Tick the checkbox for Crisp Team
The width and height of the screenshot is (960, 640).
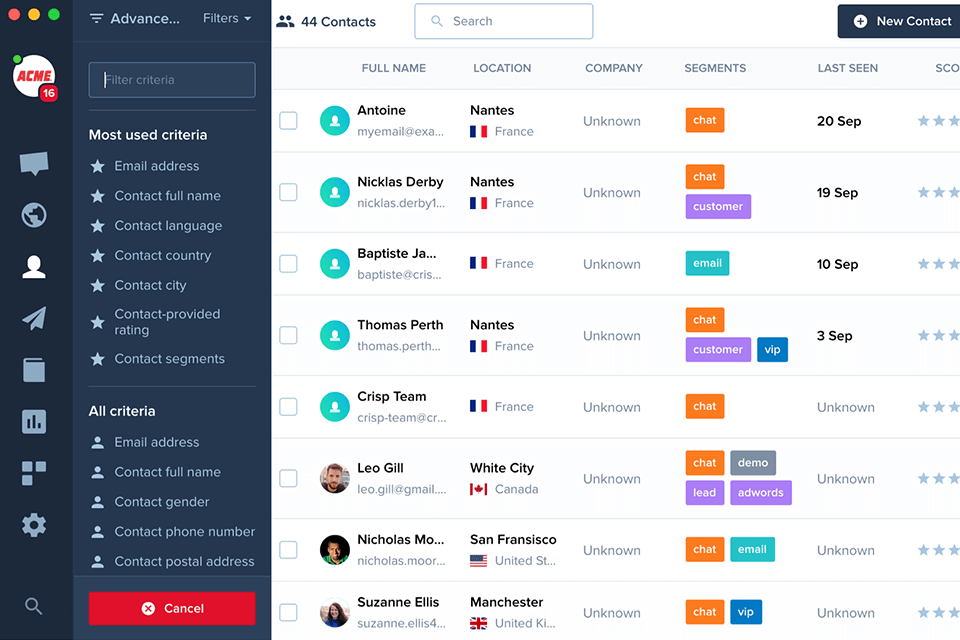click(288, 407)
